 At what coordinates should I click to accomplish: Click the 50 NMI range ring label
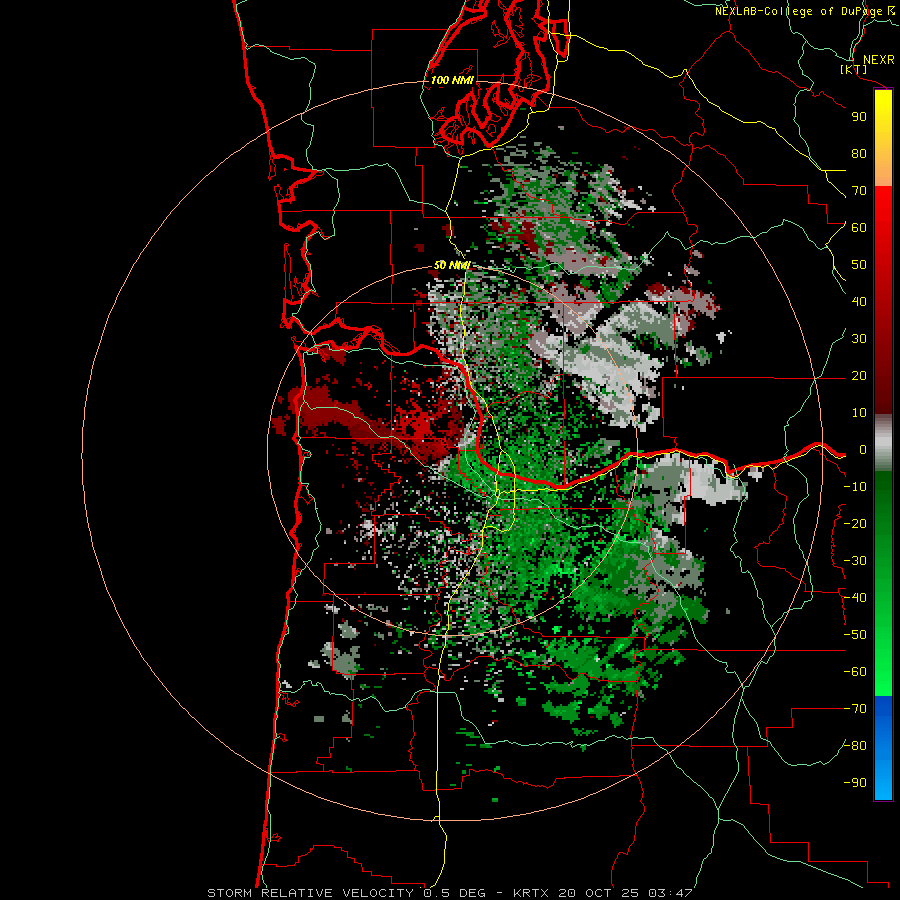(452, 265)
